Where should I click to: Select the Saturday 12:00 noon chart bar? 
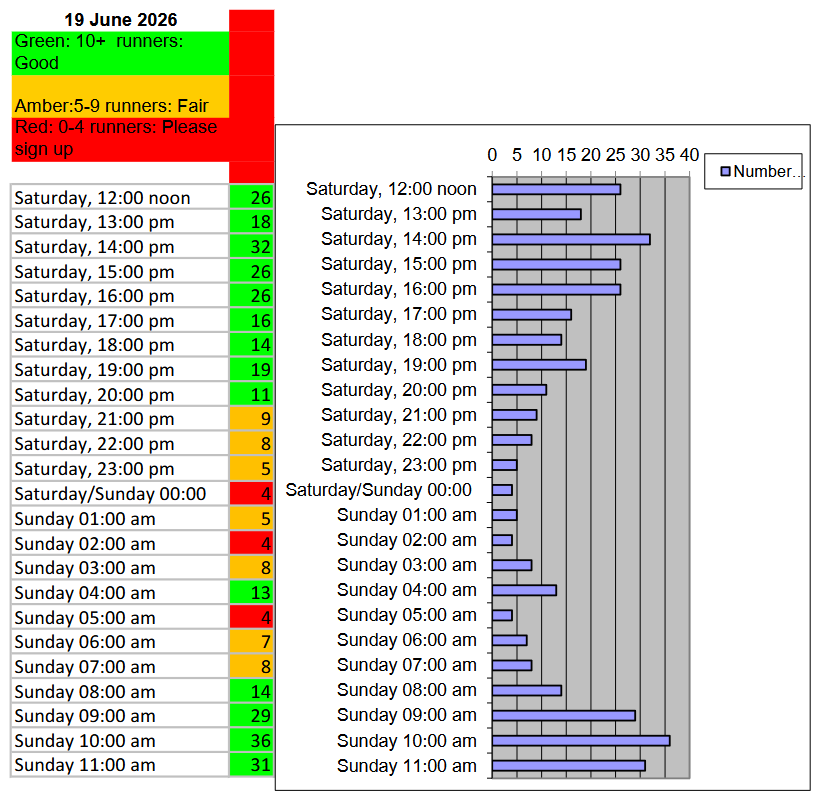[556, 189]
